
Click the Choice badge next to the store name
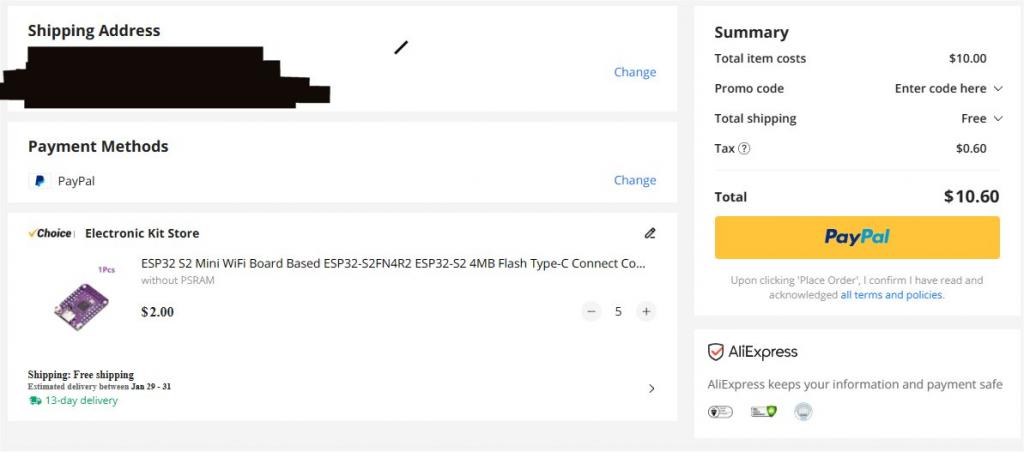(x=51, y=233)
